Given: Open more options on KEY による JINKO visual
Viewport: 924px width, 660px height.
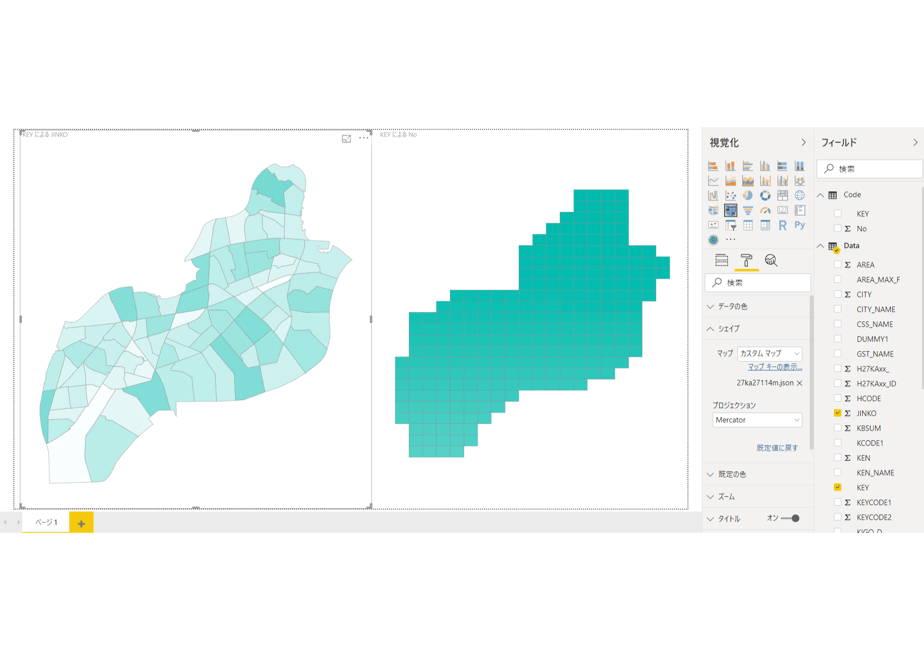Looking at the screenshot, I should (364, 138).
